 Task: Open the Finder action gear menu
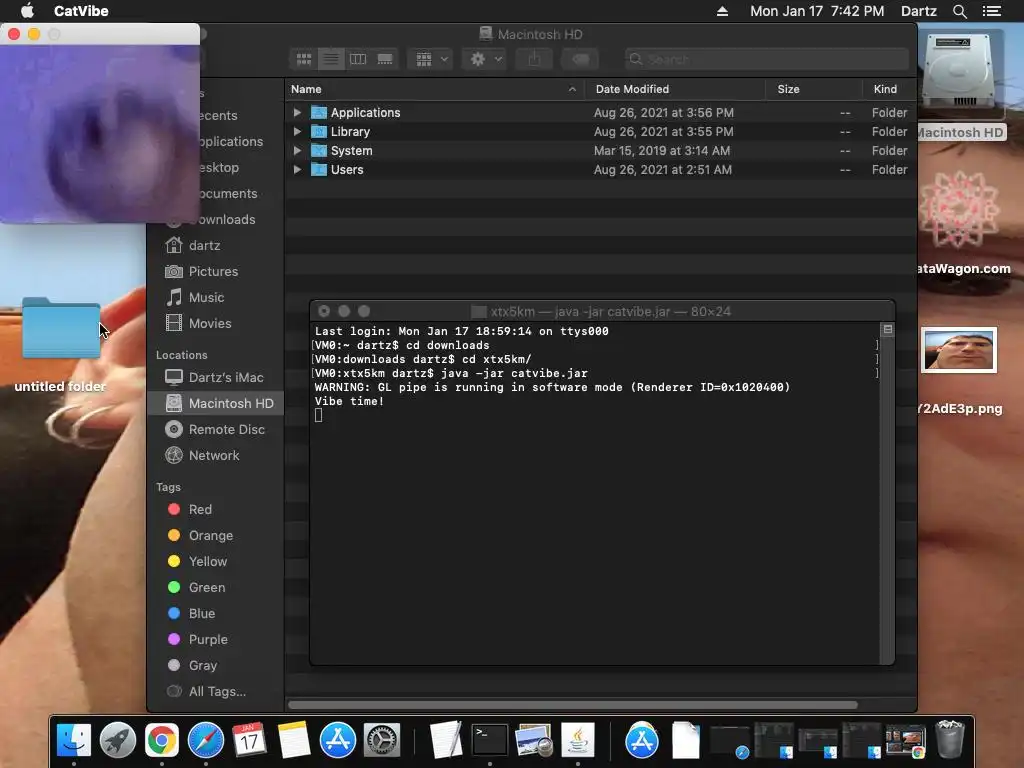tap(485, 59)
